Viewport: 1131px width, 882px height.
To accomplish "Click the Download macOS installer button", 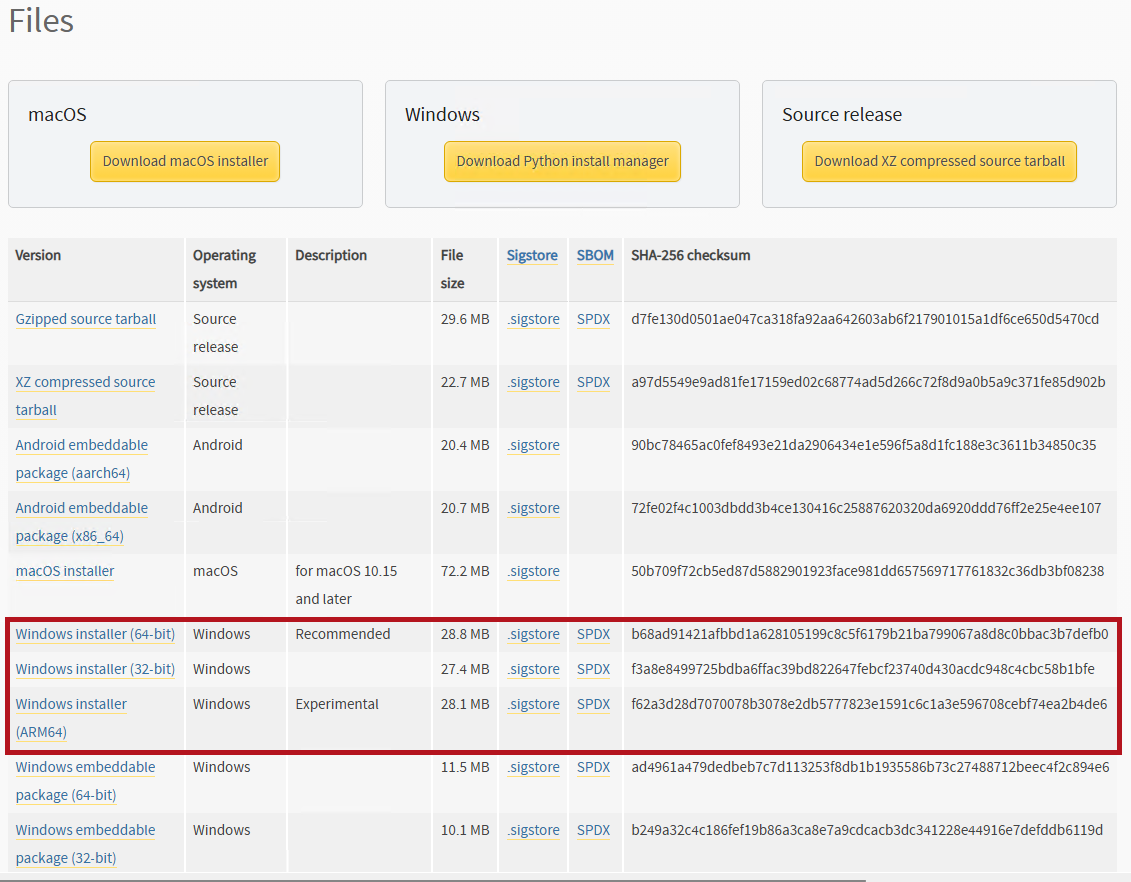I will [x=185, y=161].
